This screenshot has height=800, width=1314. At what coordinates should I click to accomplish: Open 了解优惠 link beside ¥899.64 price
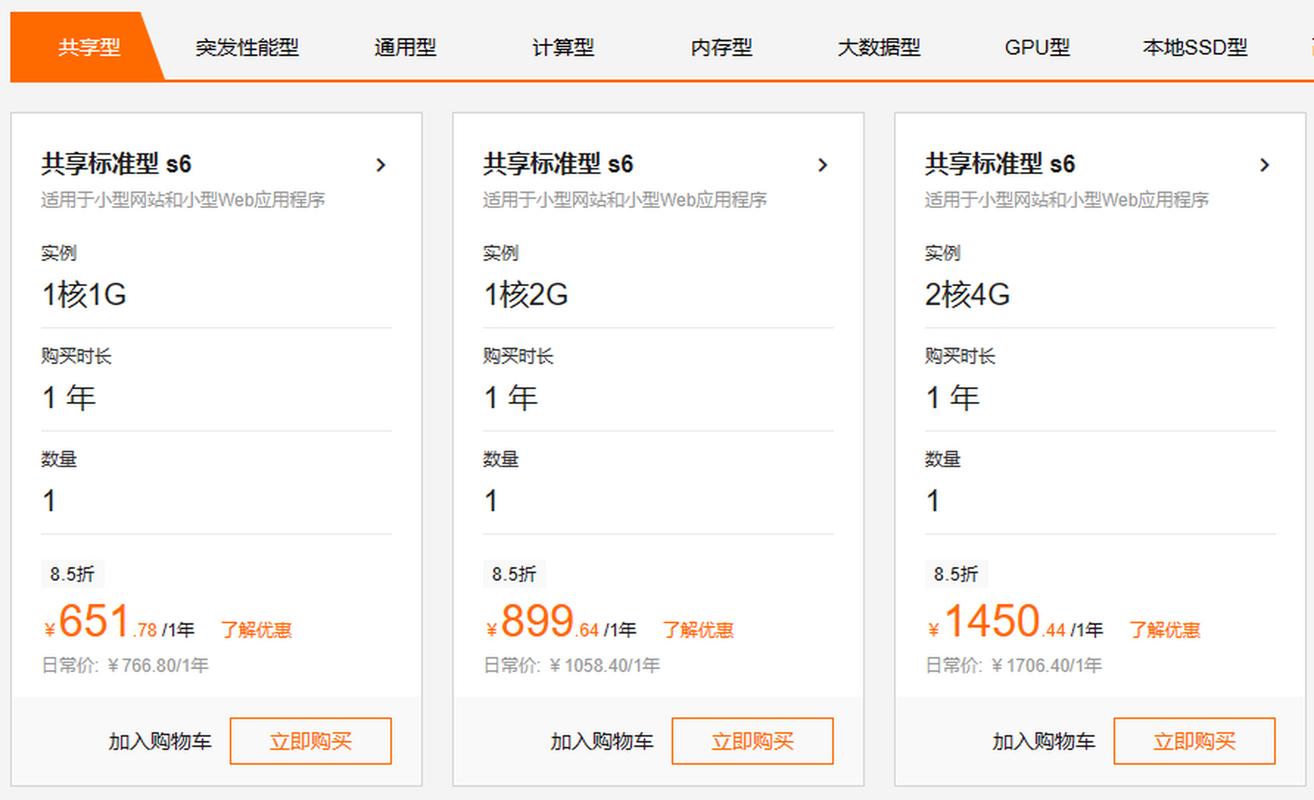click(x=698, y=630)
